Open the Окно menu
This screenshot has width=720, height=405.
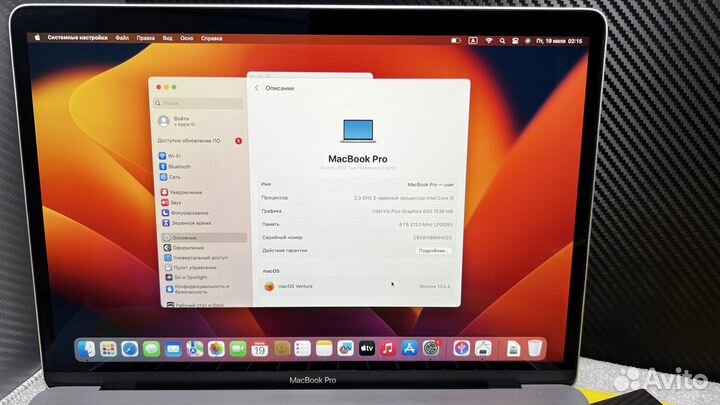coord(186,38)
